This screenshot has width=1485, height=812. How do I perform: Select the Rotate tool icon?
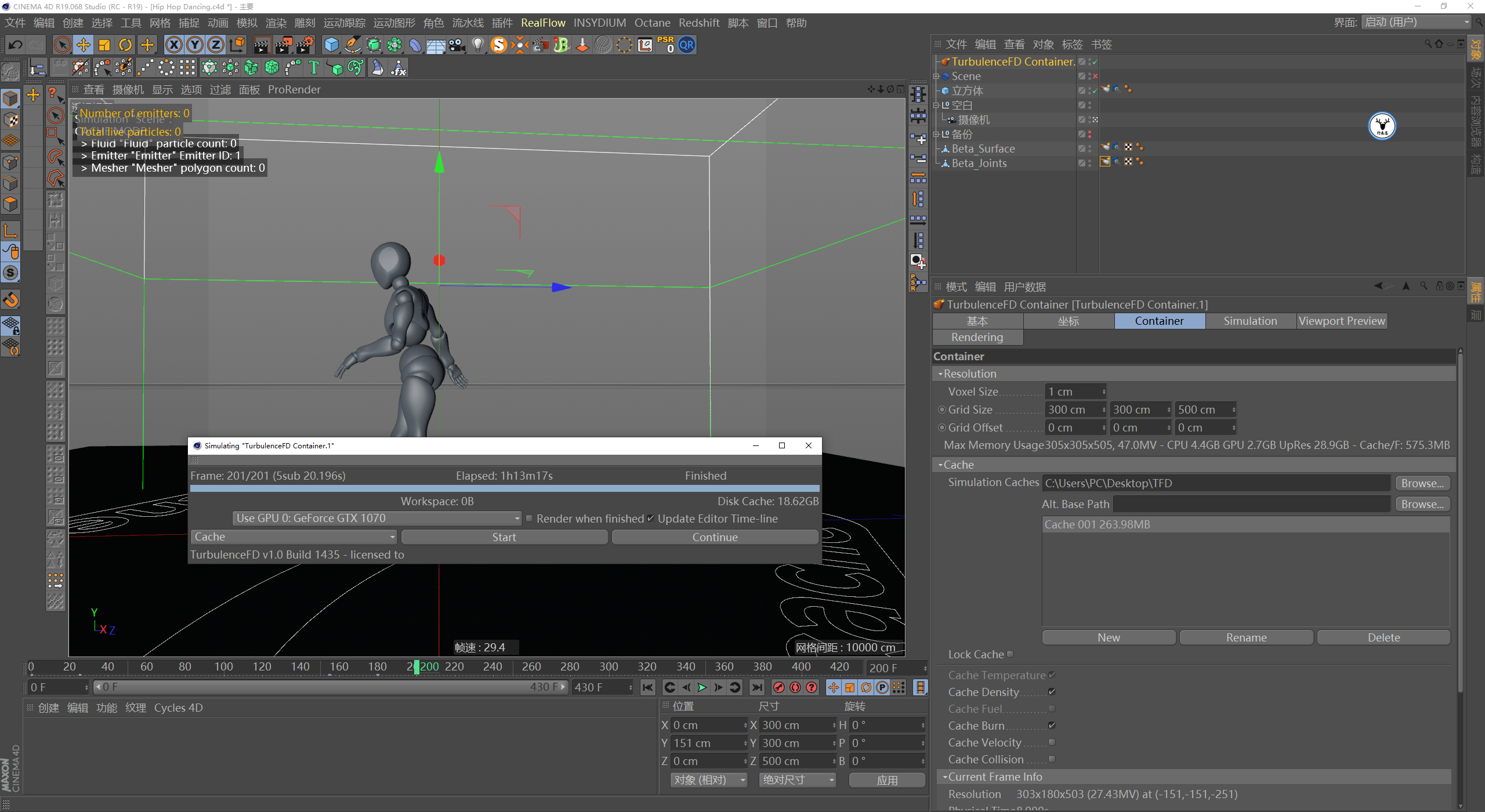pos(125,45)
